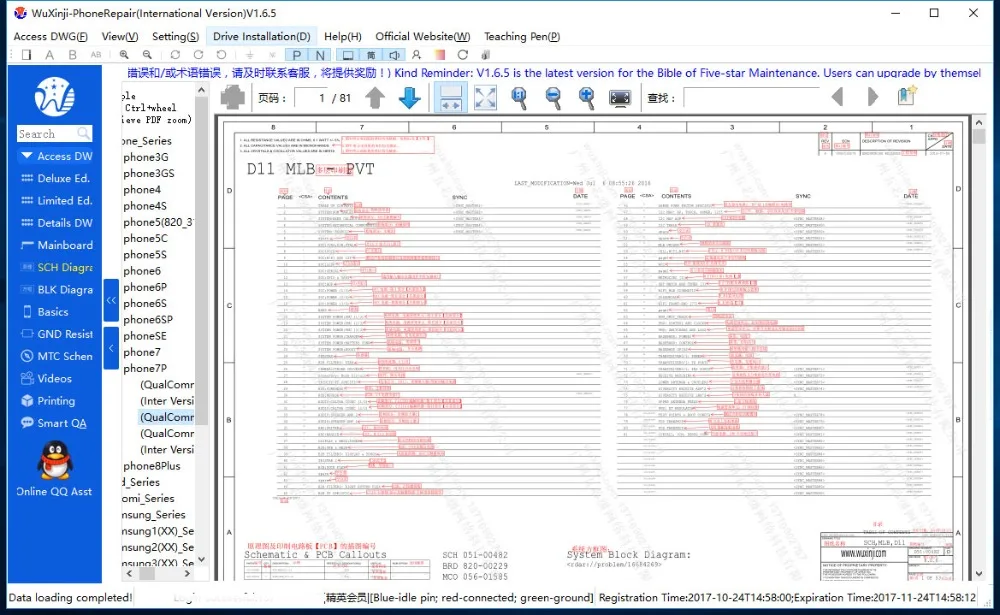Select Deluxe Ed. in the sidebar
This screenshot has height=615, width=1000.
click(x=55, y=178)
